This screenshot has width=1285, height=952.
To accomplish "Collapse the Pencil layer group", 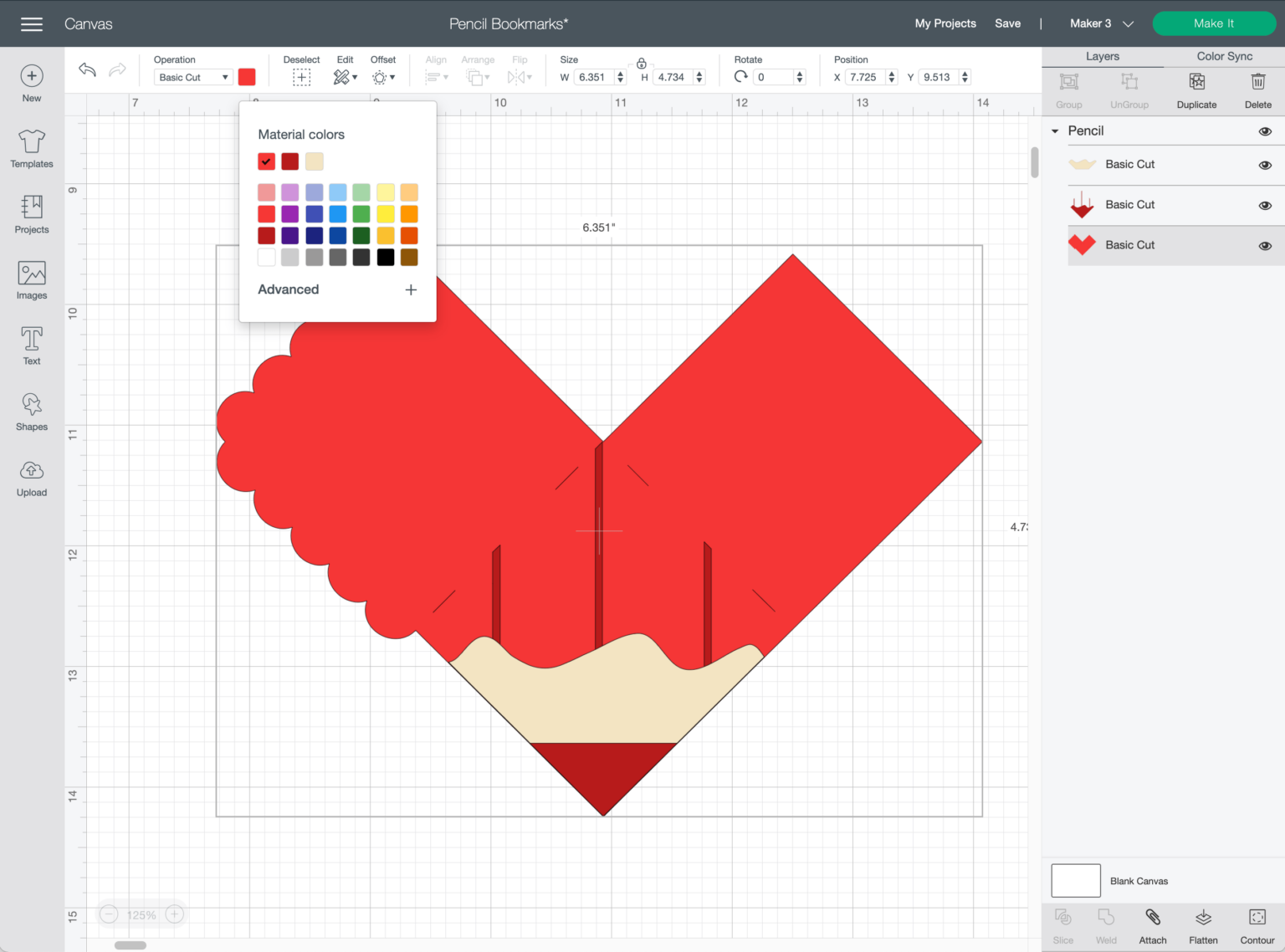I will tap(1055, 131).
